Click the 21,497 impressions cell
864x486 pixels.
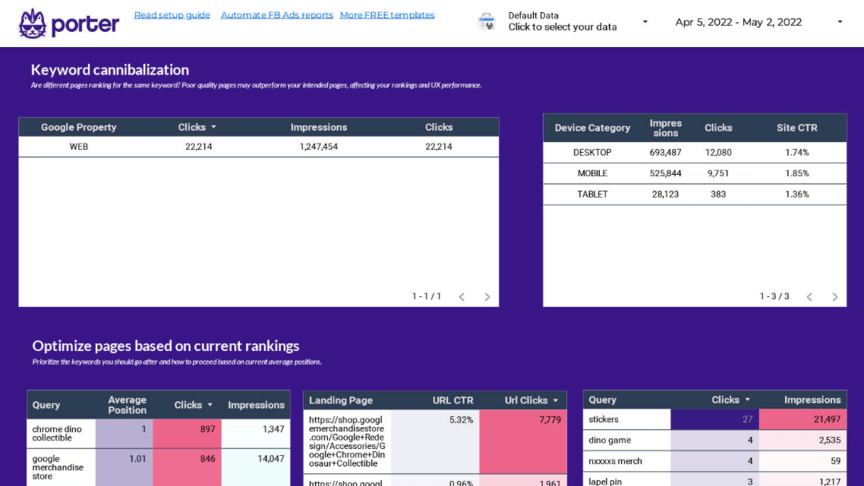coord(803,419)
